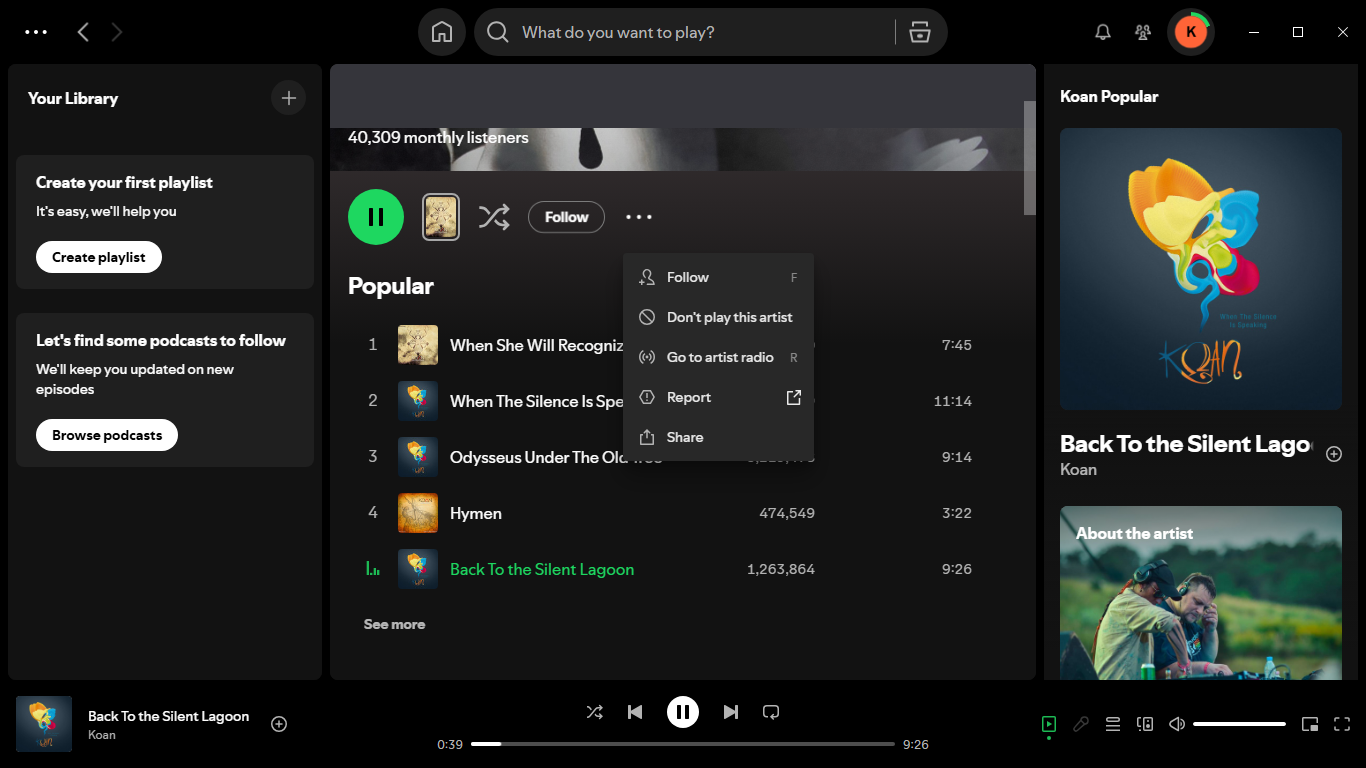Select the track 'Hymen'
1366x768 pixels.
point(476,513)
